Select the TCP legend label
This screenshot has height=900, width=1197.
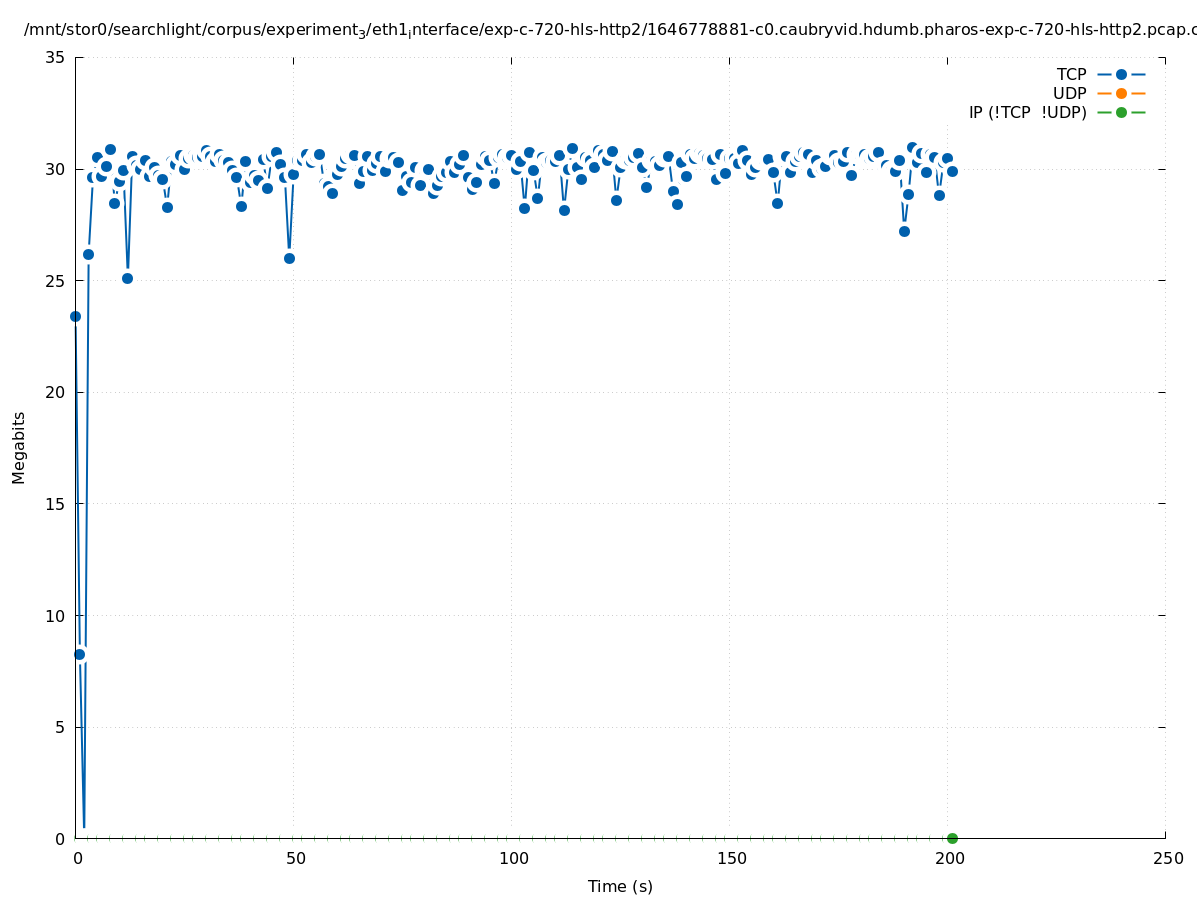point(1071,74)
